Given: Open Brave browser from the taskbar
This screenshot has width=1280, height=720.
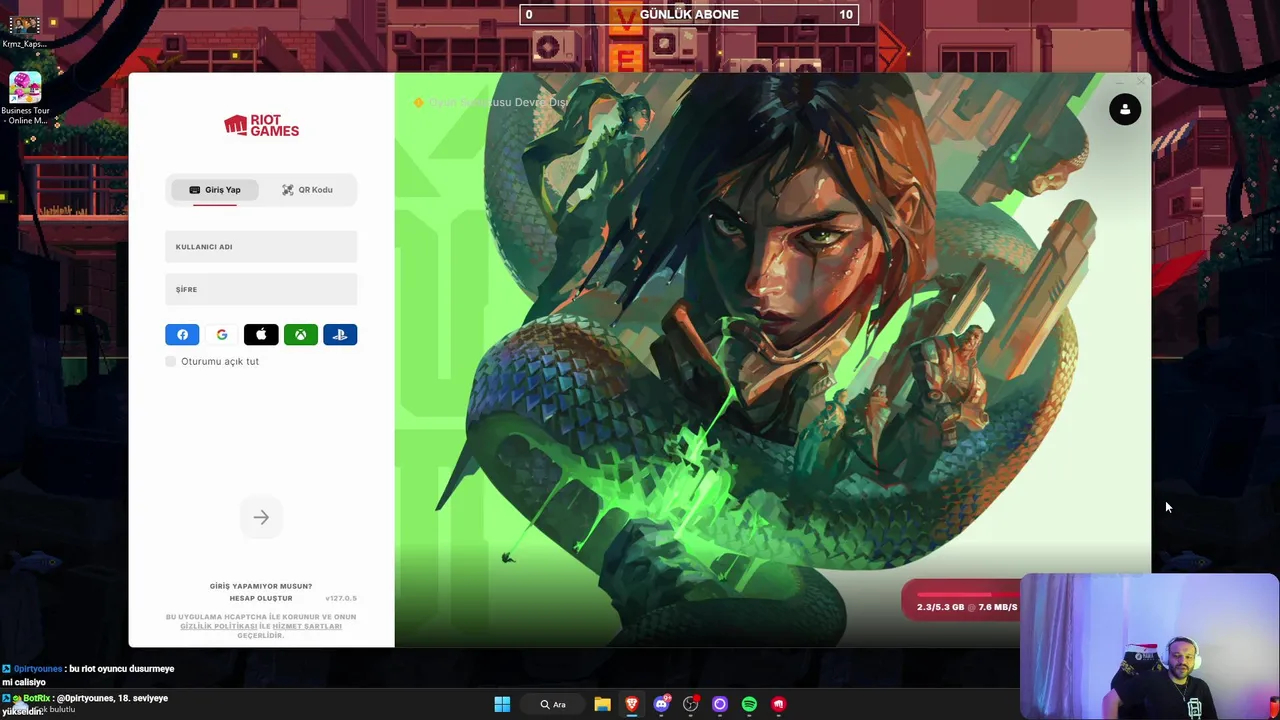Looking at the screenshot, I should [632, 704].
